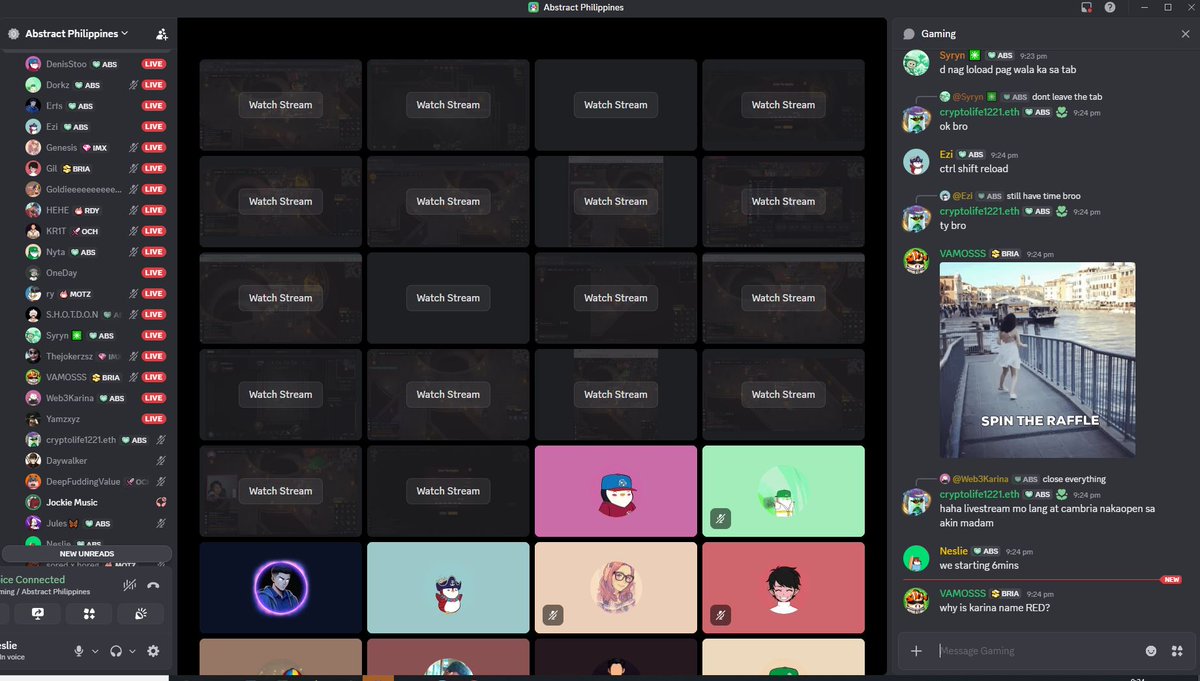This screenshot has height=681, width=1200.
Task: Open the red tile with black-haired avatar
Action: pyautogui.click(x=783, y=587)
